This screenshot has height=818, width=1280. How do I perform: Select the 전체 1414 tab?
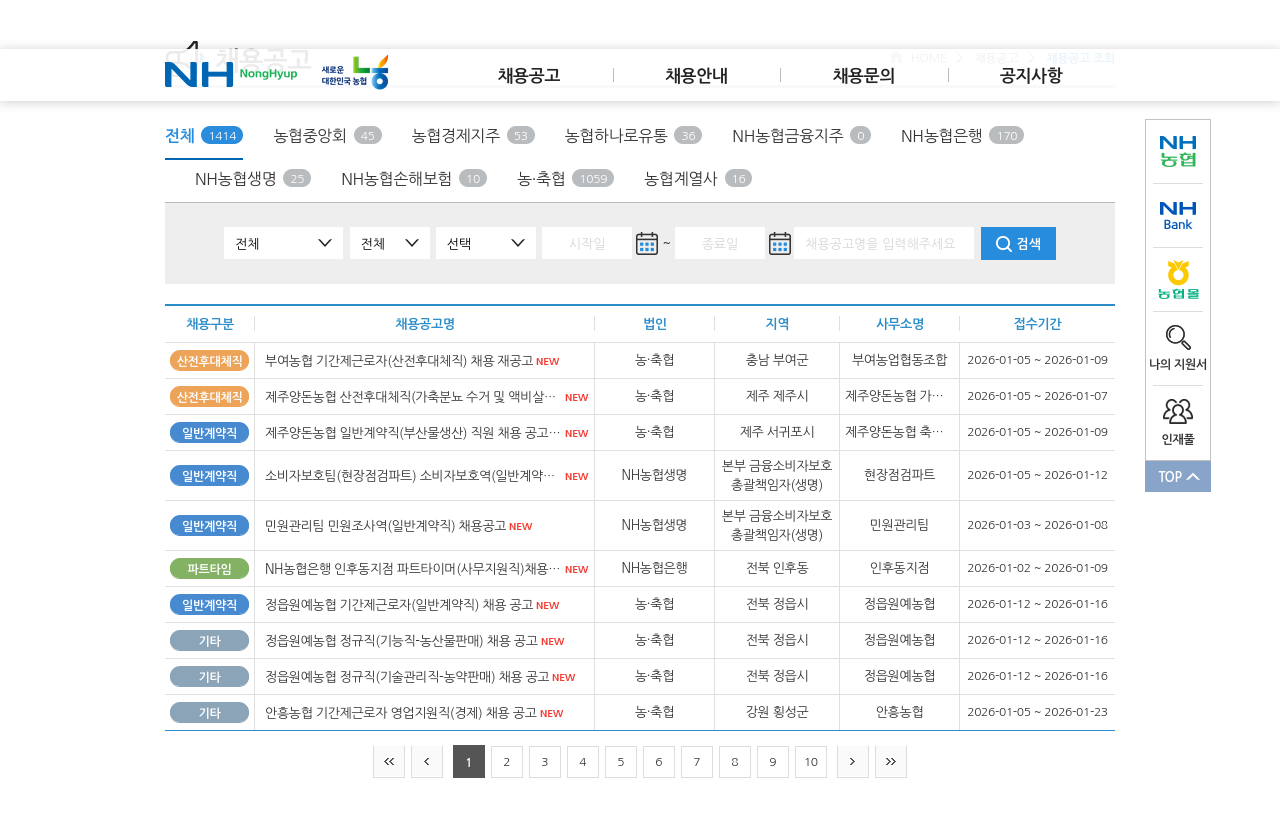pos(204,136)
